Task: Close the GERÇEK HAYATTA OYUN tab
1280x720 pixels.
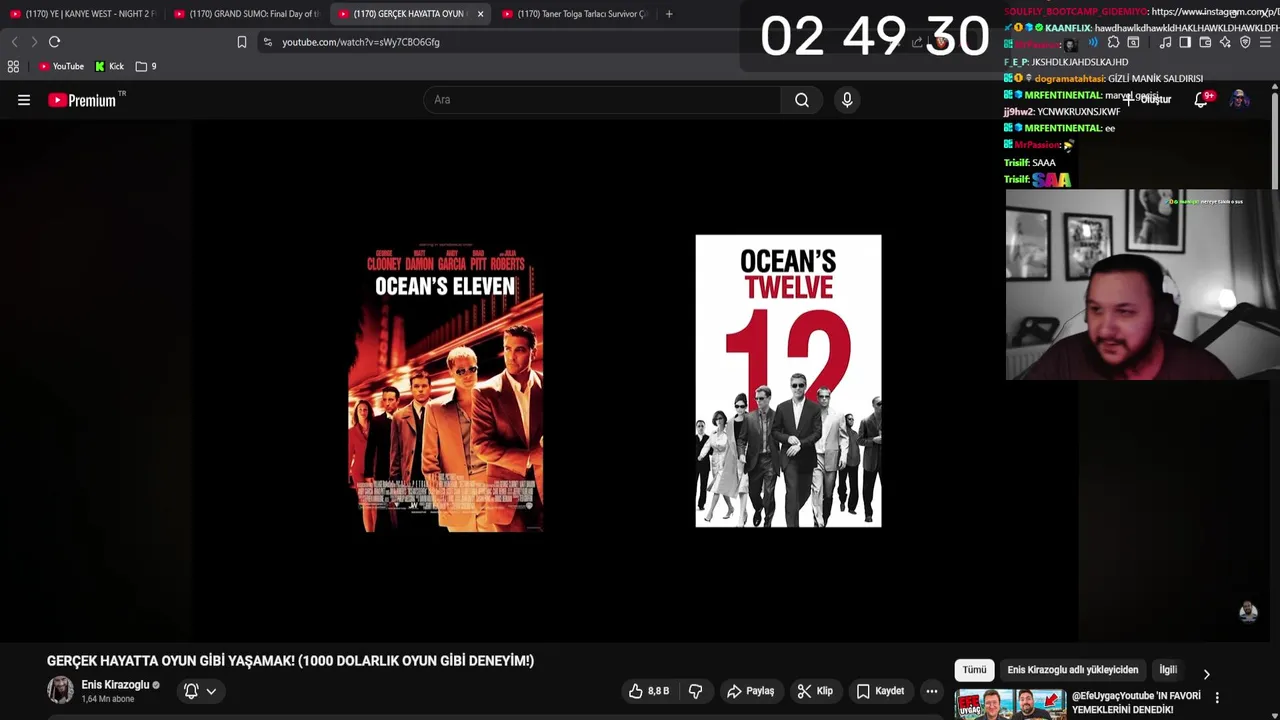Action: (480, 14)
